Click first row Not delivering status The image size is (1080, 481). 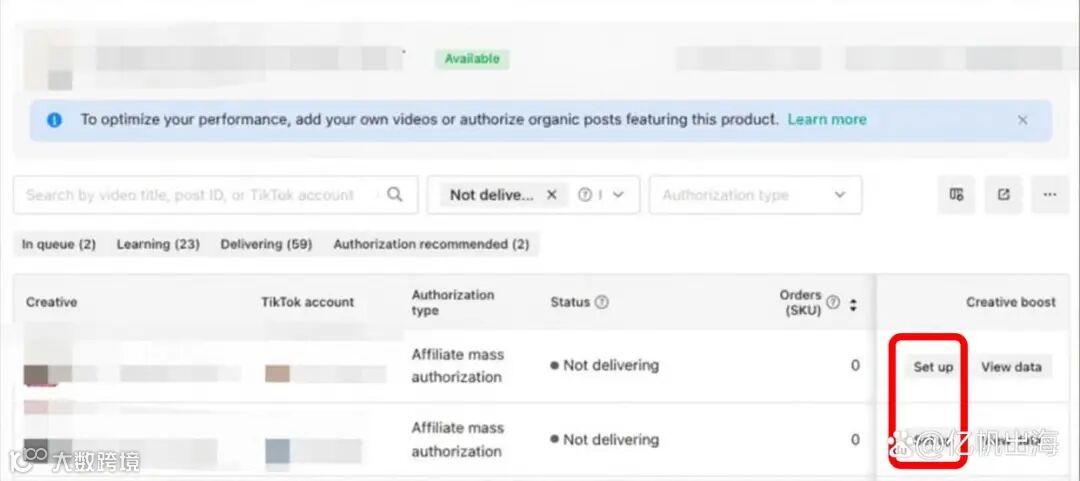(x=604, y=365)
